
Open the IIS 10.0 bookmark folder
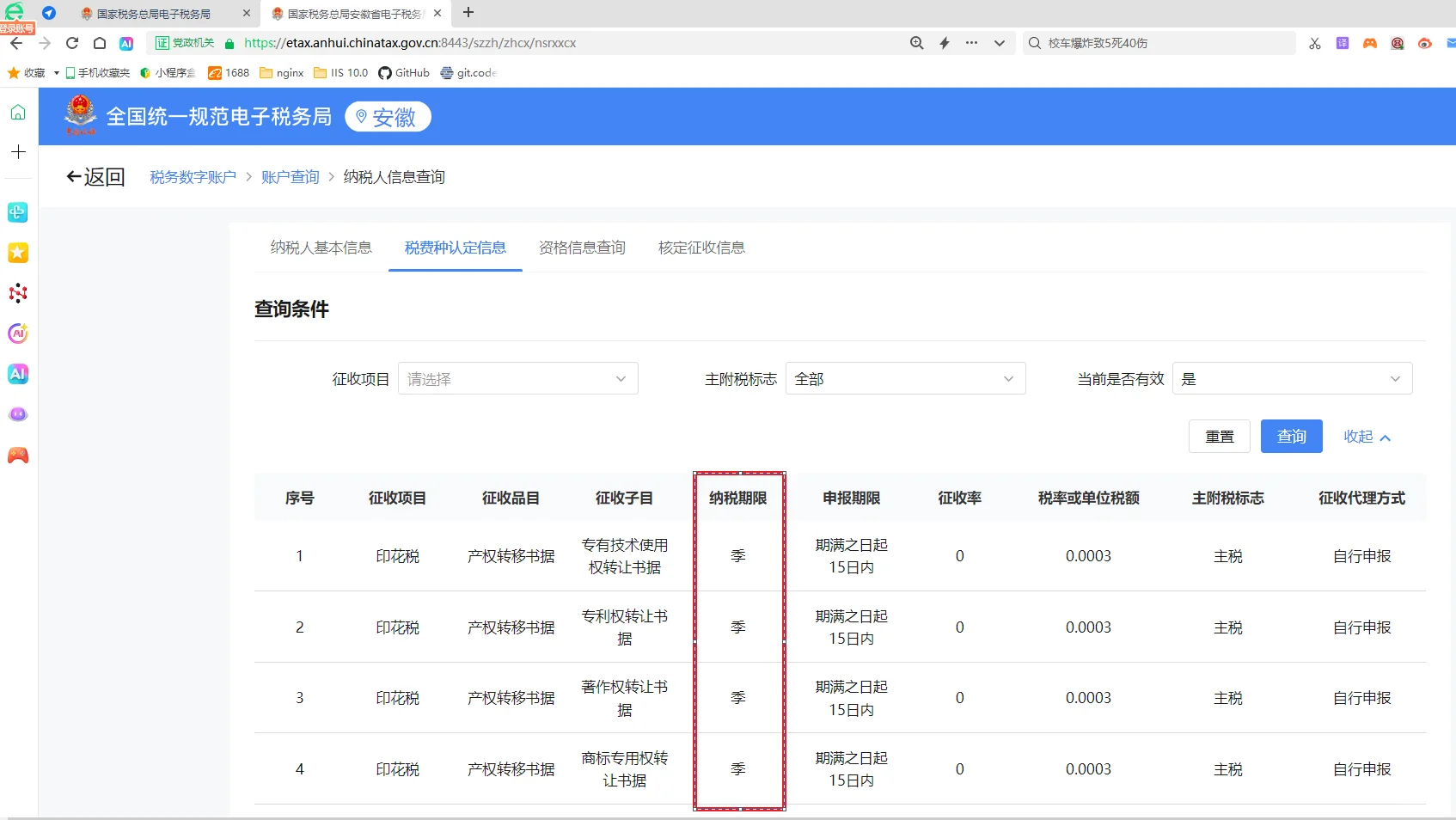341,73
